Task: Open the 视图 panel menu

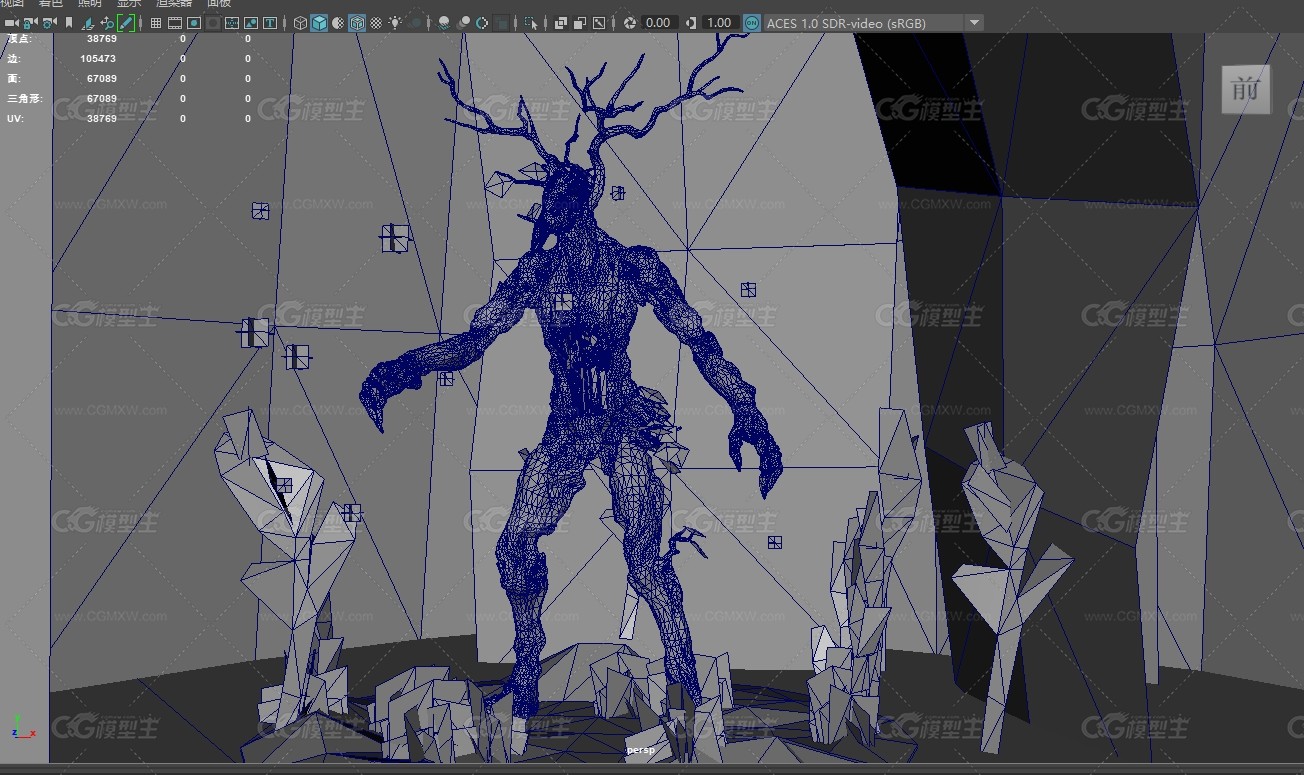Action: [12, 4]
